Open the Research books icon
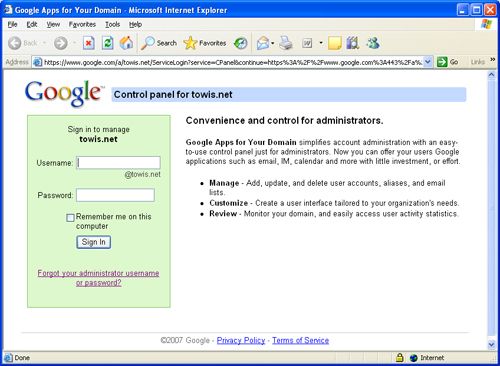Image resolution: width=500 pixels, height=366 pixels. click(x=352, y=43)
